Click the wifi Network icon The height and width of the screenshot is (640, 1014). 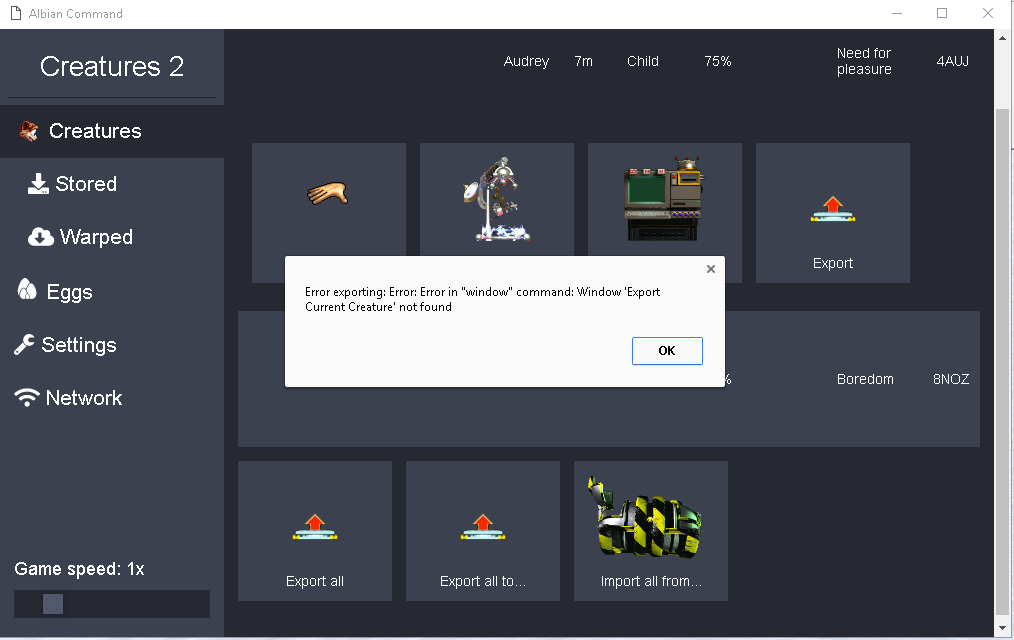point(27,397)
